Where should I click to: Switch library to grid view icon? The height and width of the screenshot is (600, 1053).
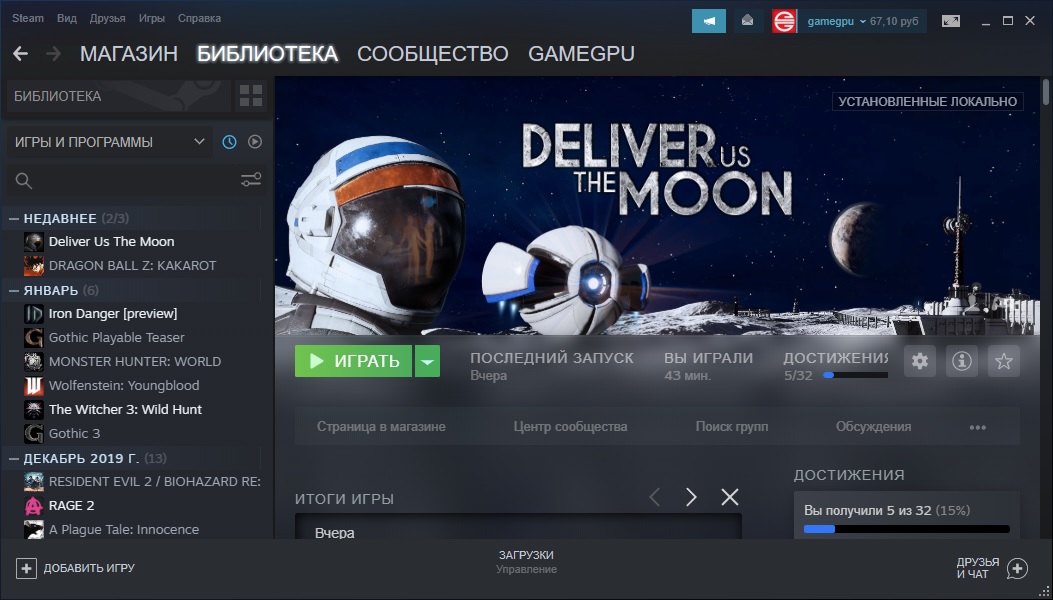[x=251, y=96]
